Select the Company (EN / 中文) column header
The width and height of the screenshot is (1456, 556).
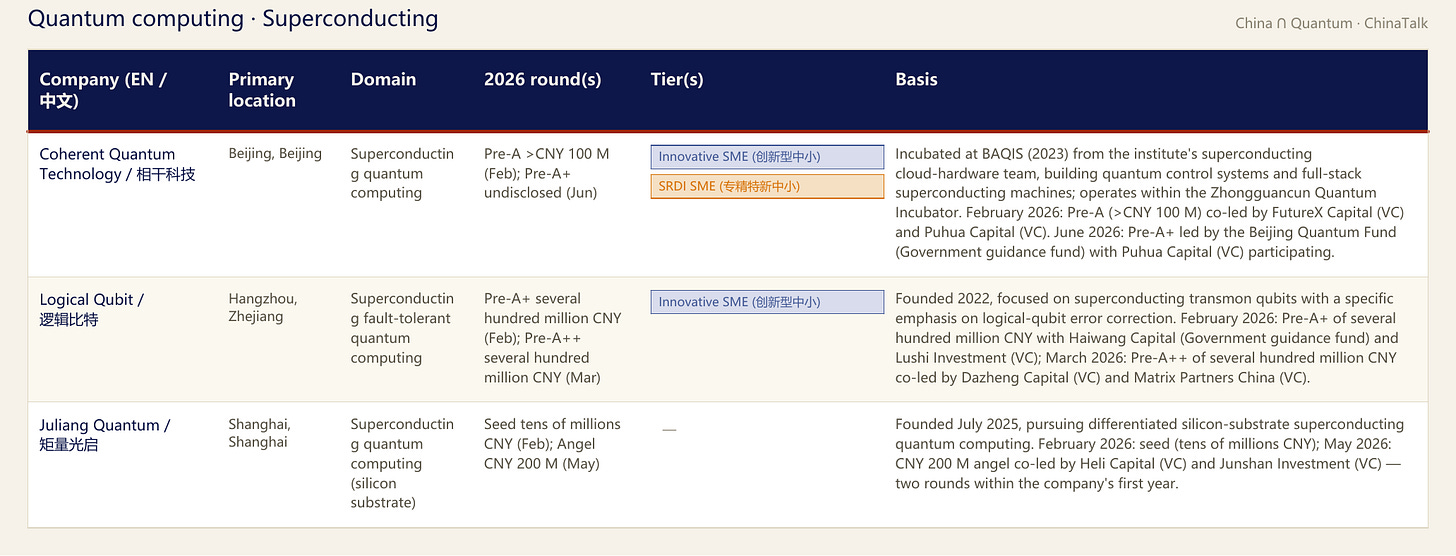[103, 90]
